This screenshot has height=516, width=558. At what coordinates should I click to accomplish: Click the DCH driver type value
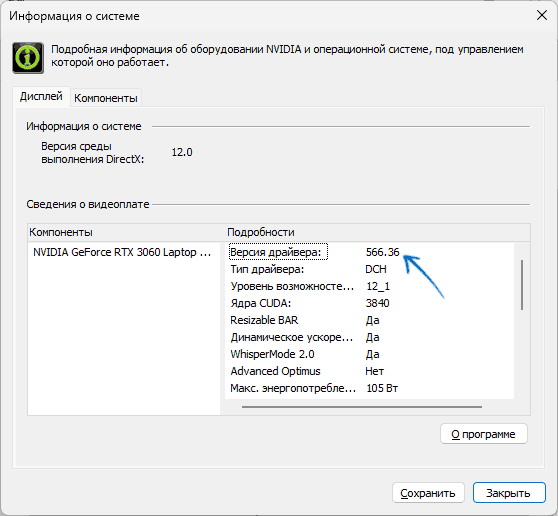[x=376, y=269]
